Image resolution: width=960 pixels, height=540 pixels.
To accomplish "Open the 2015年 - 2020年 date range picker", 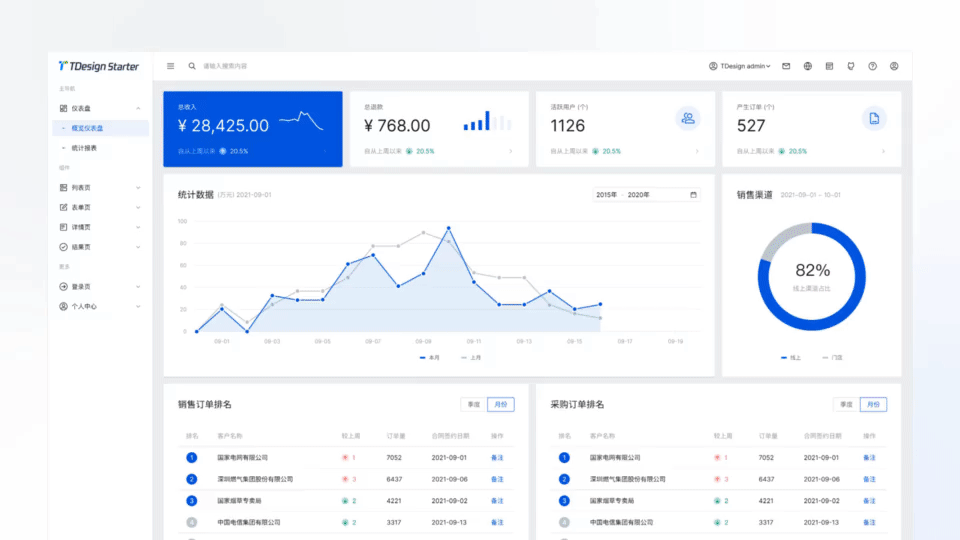I will (646, 195).
